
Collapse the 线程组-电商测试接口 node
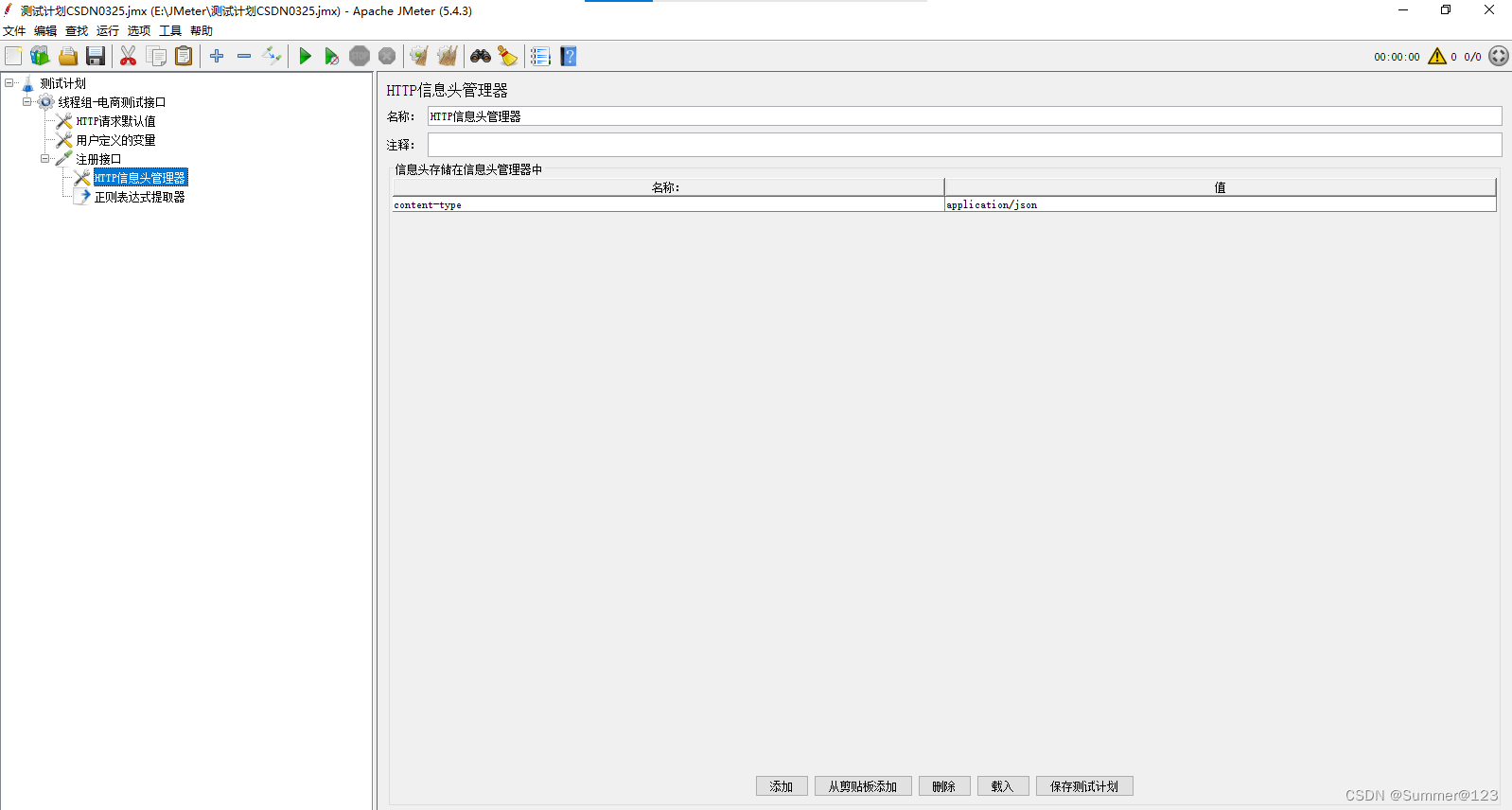pyautogui.click(x=27, y=102)
